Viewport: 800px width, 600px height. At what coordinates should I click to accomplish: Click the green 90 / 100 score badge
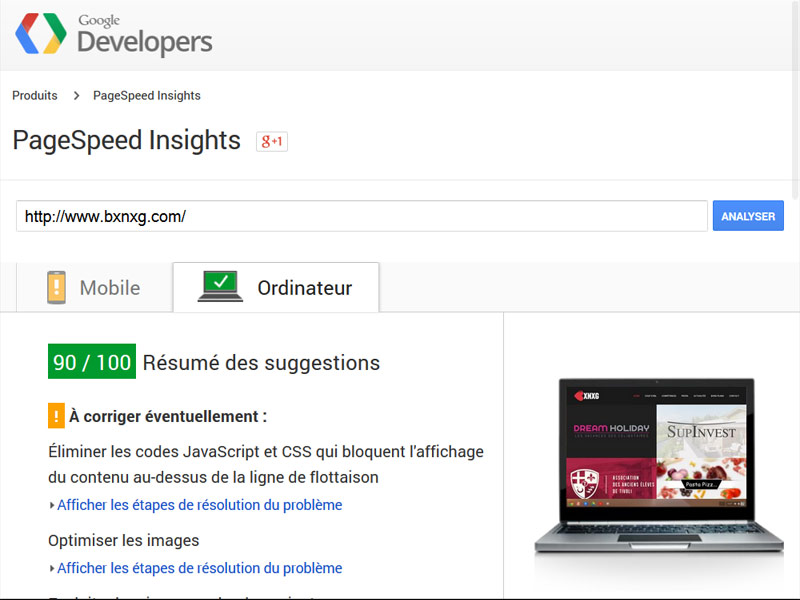click(x=92, y=362)
